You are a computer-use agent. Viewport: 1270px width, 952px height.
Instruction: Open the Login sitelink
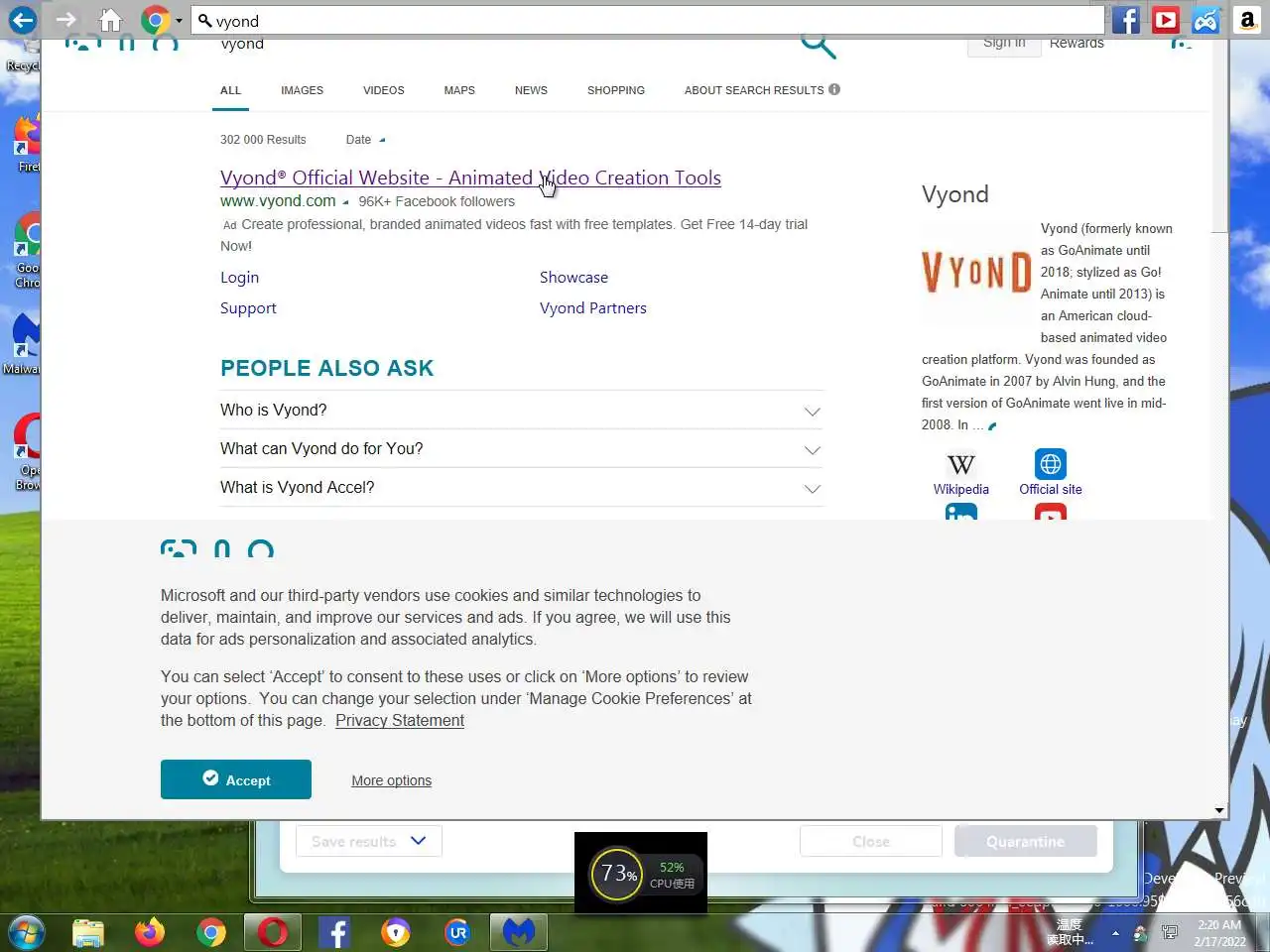click(239, 278)
